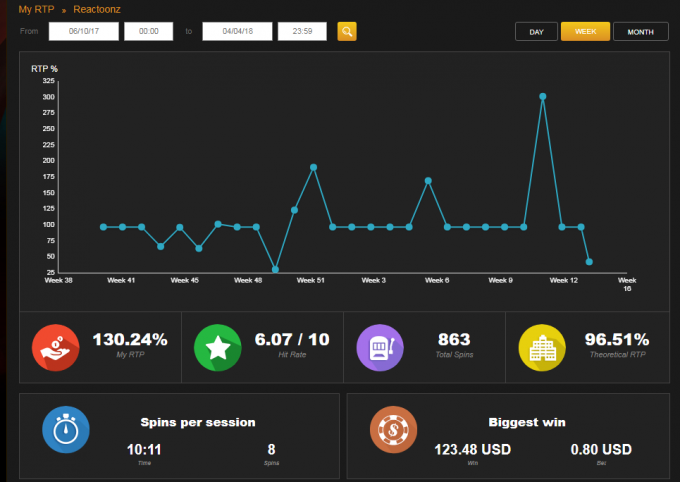Click the purple slot machine Total Spins icon
The height and width of the screenshot is (482, 680).
click(380, 348)
